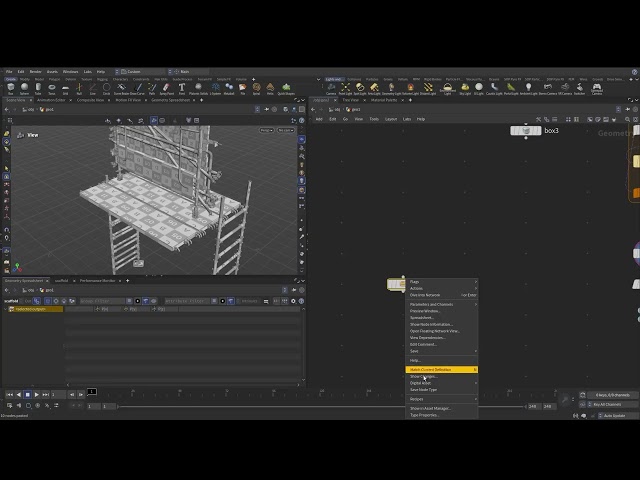Play the timeline forward
This screenshot has height=480, width=640.
coord(36,395)
